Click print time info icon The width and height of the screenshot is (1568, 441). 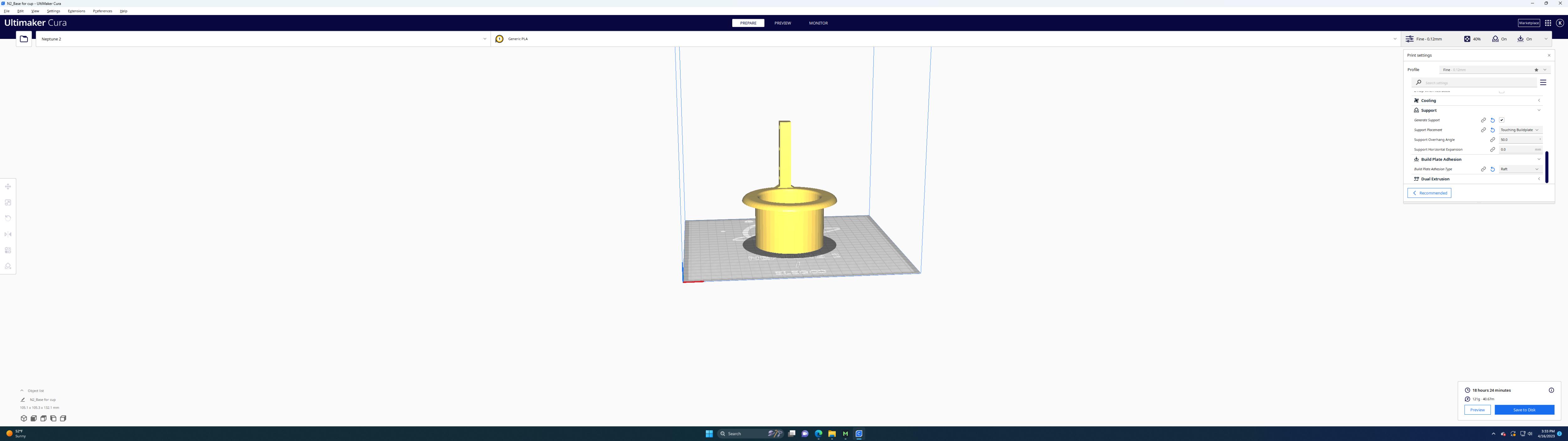[1551, 390]
